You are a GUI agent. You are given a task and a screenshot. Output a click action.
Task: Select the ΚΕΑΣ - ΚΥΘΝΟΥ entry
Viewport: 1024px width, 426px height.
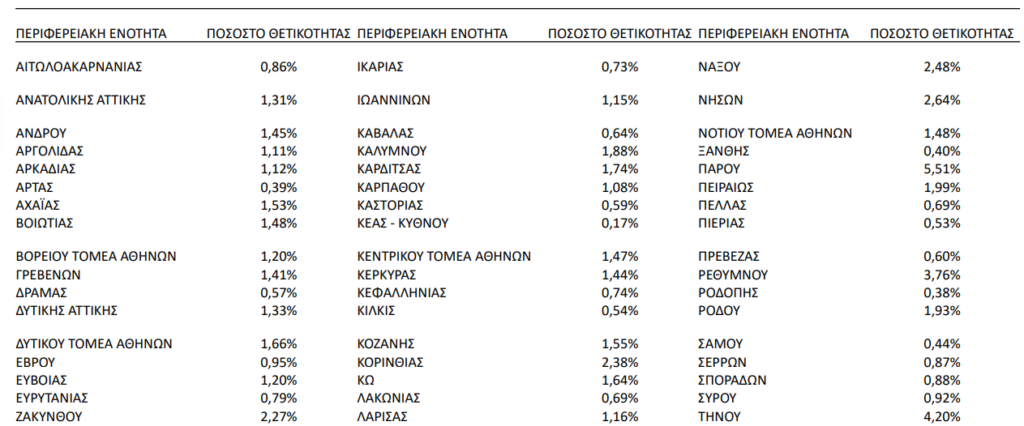point(403,223)
